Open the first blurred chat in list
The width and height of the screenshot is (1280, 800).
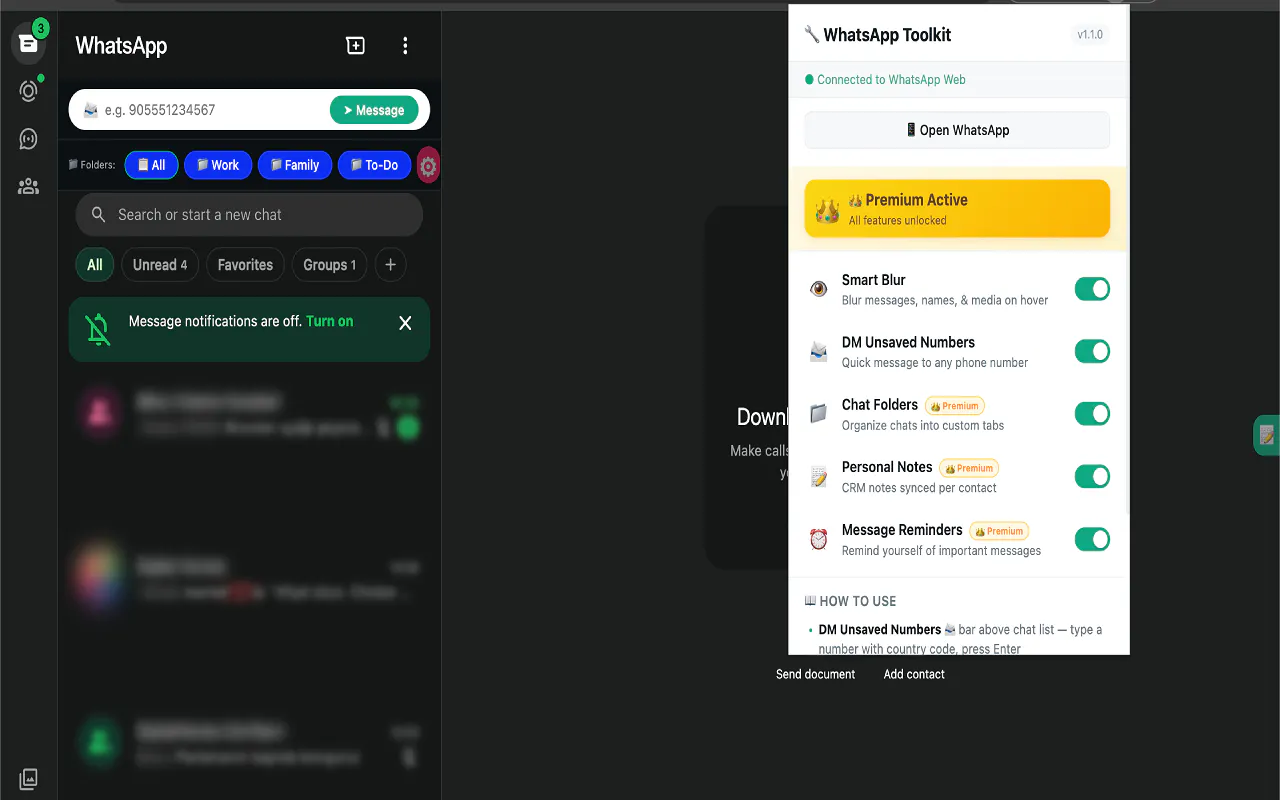tap(249, 415)
